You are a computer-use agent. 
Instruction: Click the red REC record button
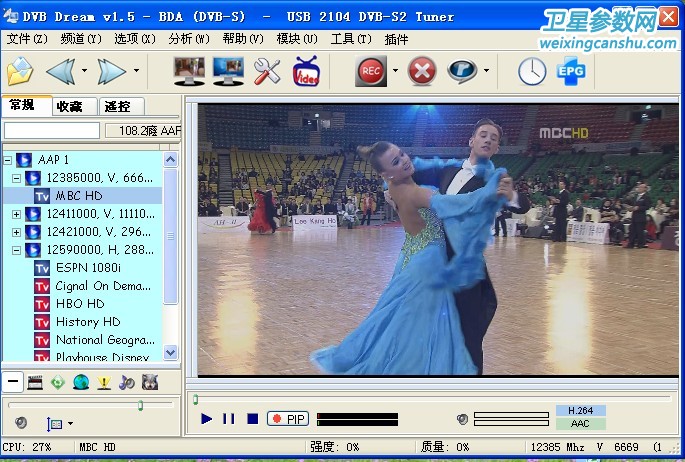[371, 71]
